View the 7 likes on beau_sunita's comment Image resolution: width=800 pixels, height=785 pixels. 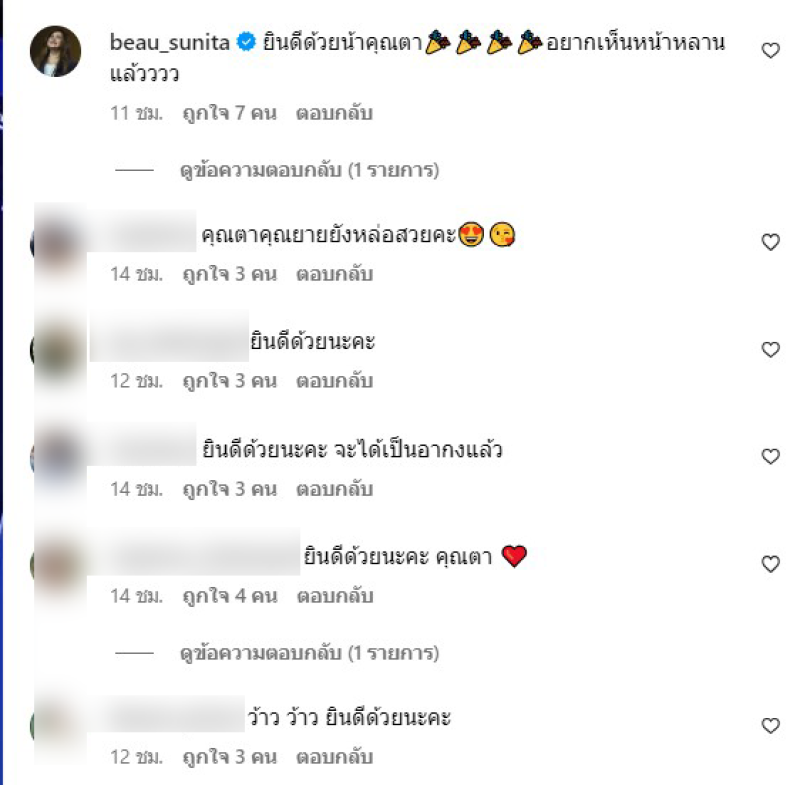point(230,113)
